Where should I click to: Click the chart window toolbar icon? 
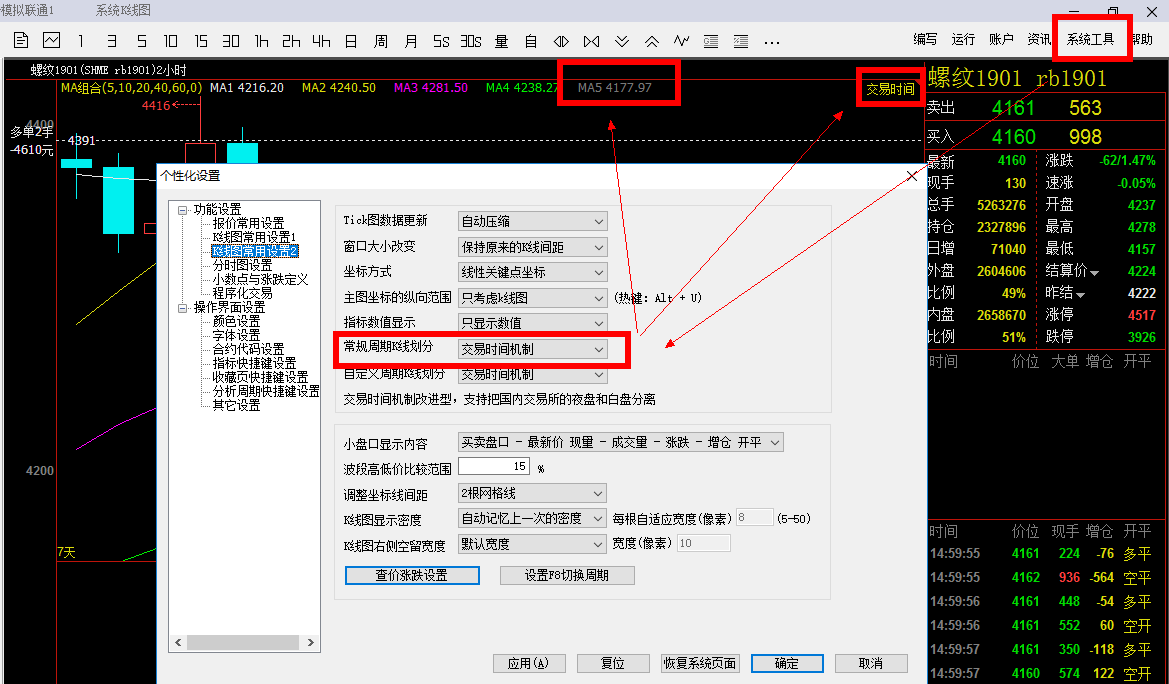click(x=51, y=40)
